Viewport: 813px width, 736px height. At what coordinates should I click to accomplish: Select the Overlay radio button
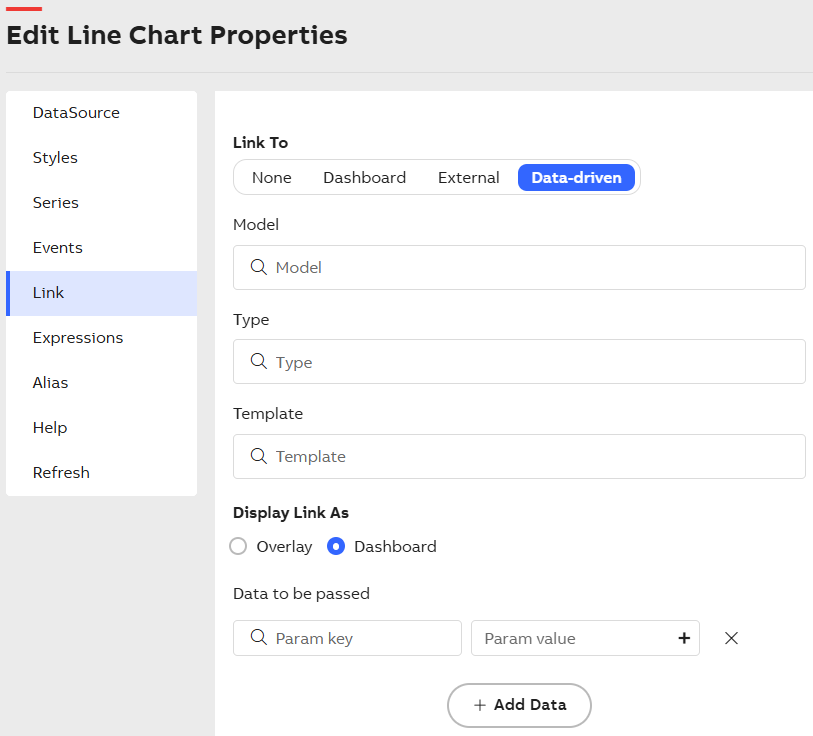tap(238, 546)
